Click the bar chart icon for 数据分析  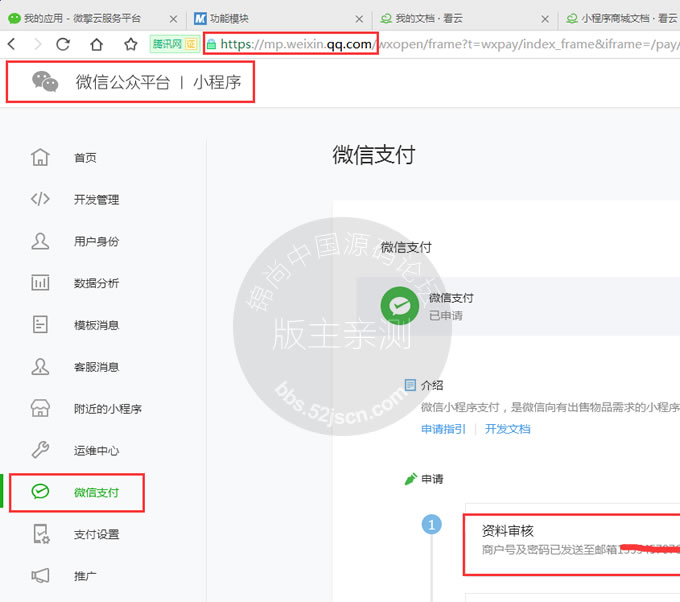[x=40, y=283]
